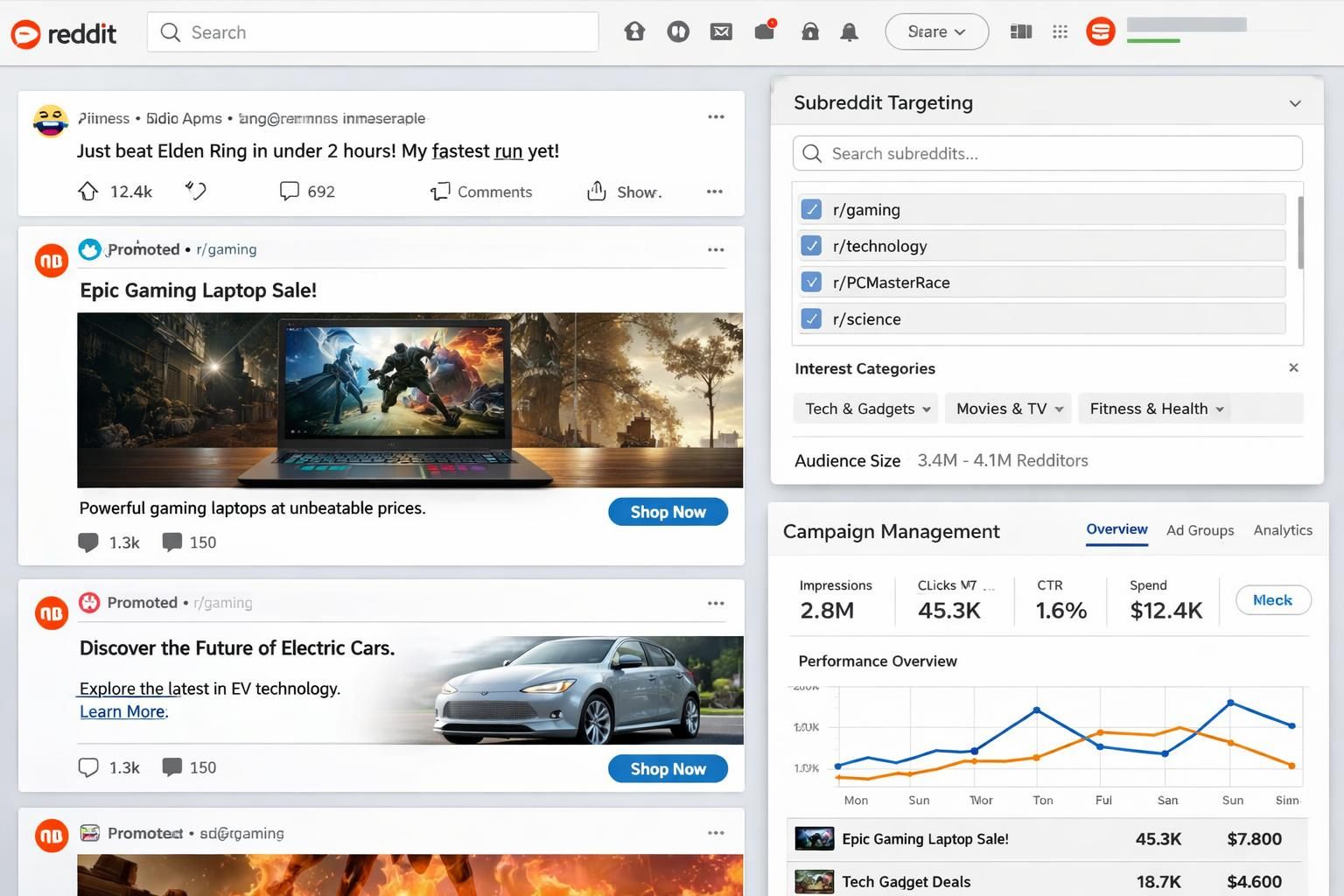Click the CTR 1.6% metric

(x=1060, y=600)
